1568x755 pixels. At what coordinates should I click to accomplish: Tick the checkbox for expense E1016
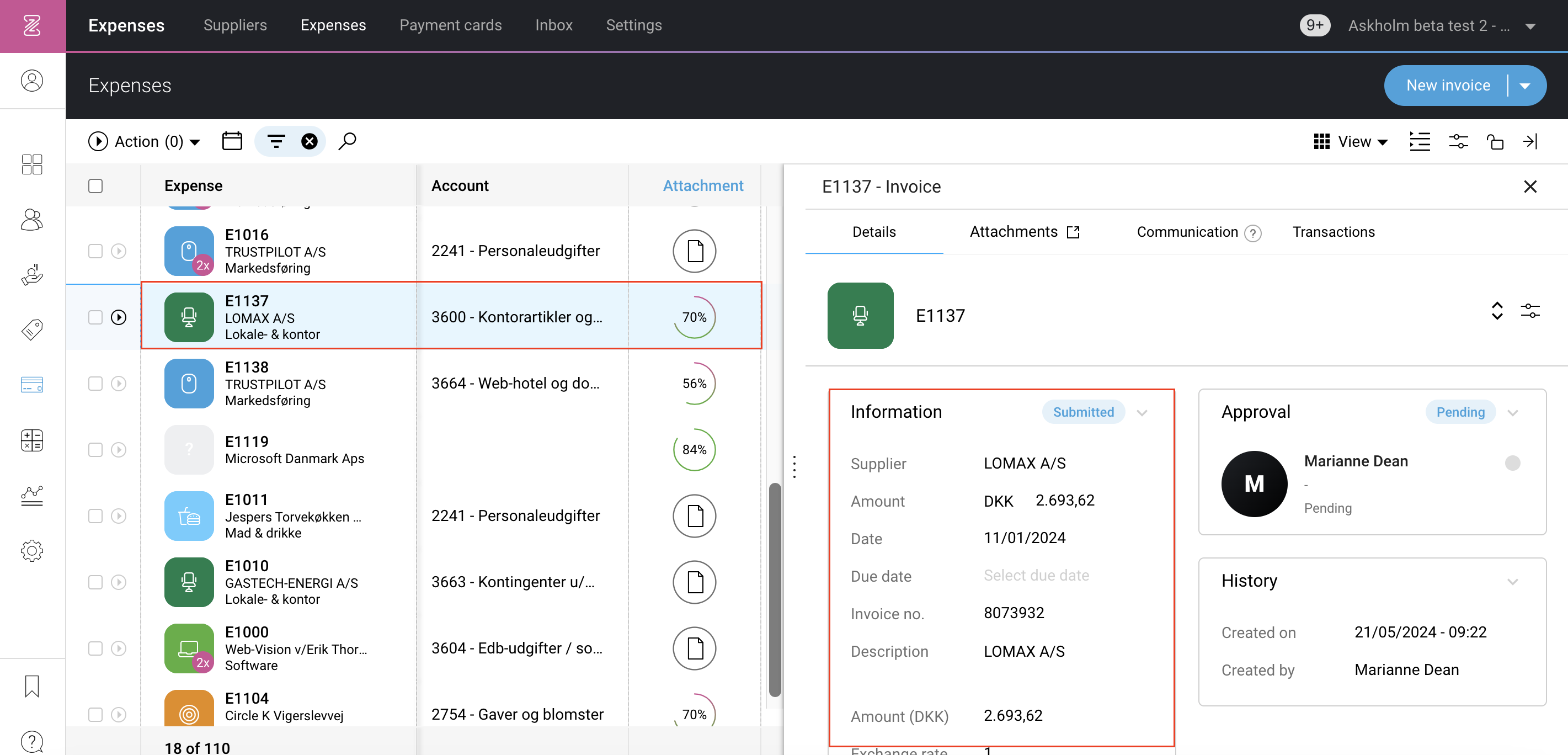[x=95, y=251]
